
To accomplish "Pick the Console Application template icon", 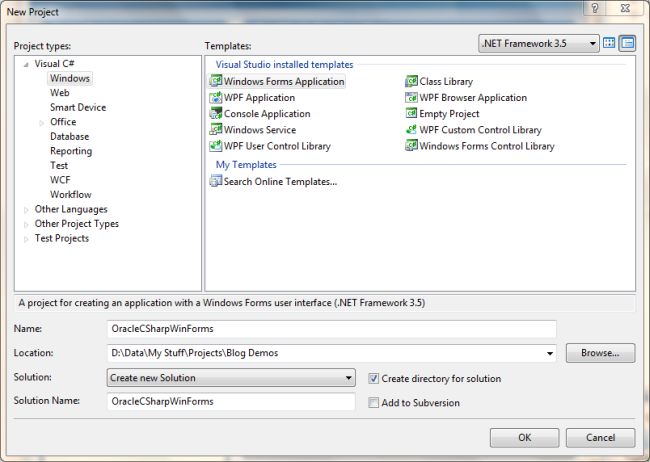I will pyautogui.click(x=216, y=113).
